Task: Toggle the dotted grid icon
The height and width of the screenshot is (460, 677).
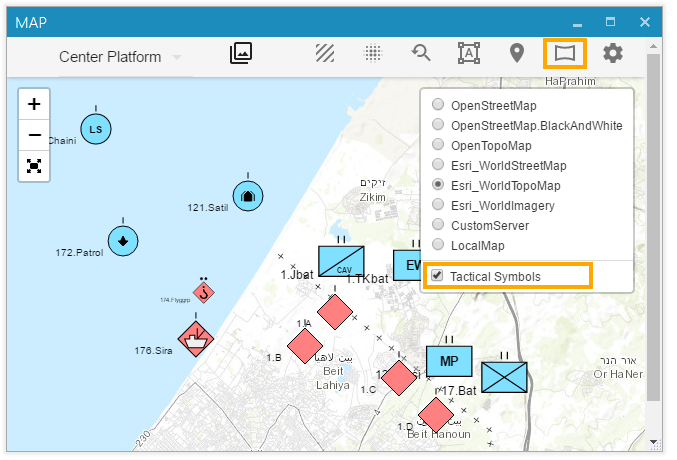Action: [373, 54]
